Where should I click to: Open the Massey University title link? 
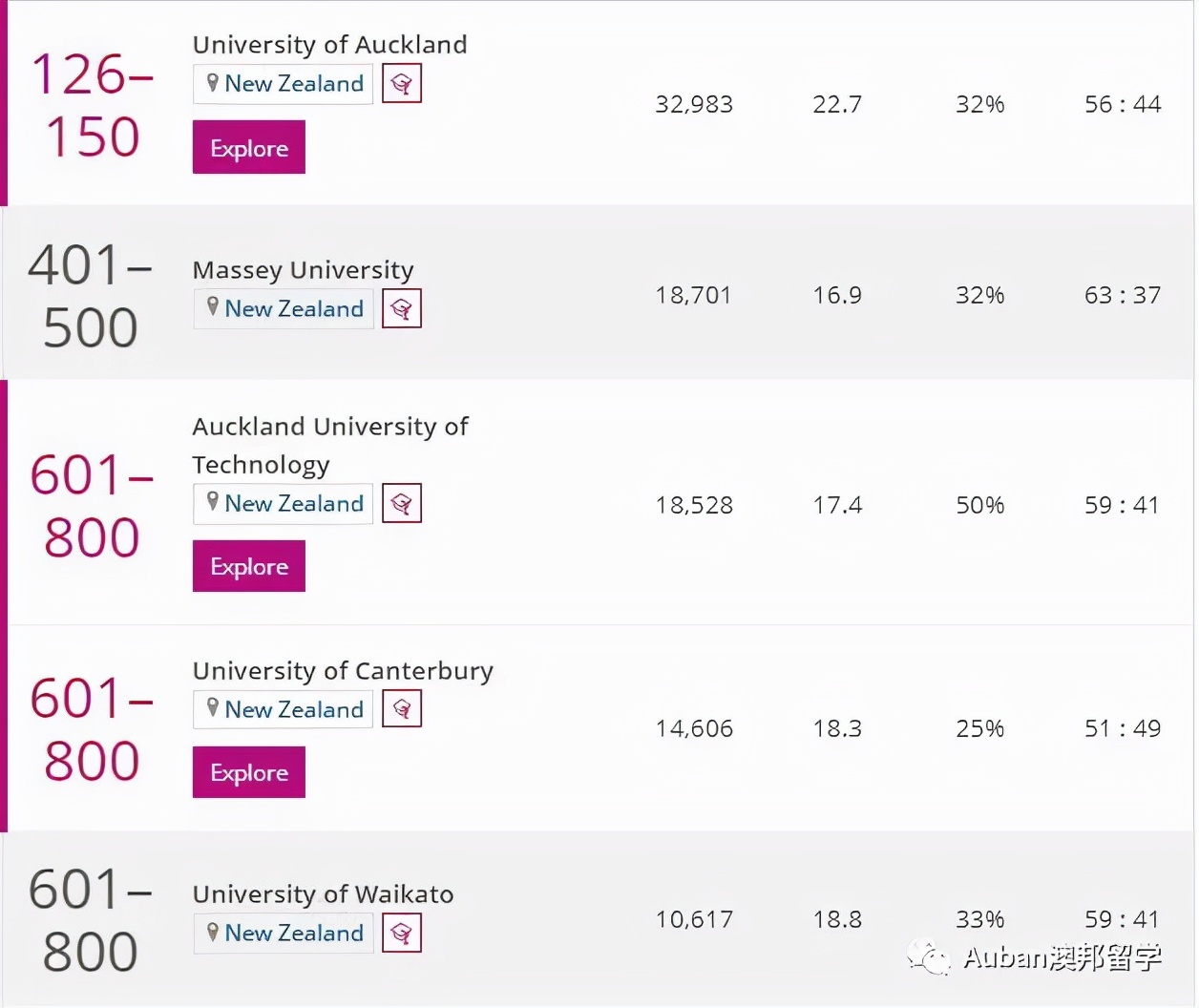point(303,270)
